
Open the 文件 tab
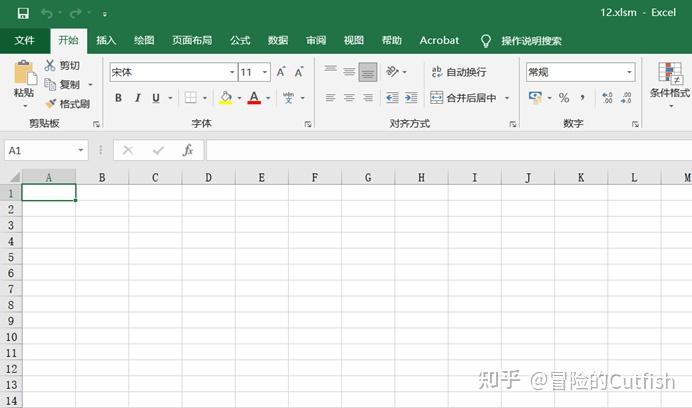[24, 41]
